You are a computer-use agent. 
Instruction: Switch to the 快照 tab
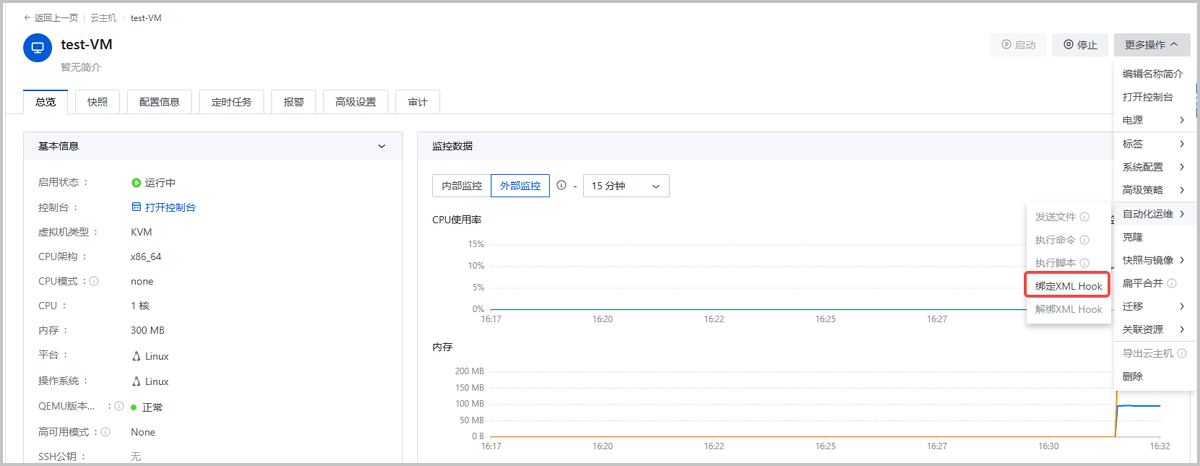[97, 102]
